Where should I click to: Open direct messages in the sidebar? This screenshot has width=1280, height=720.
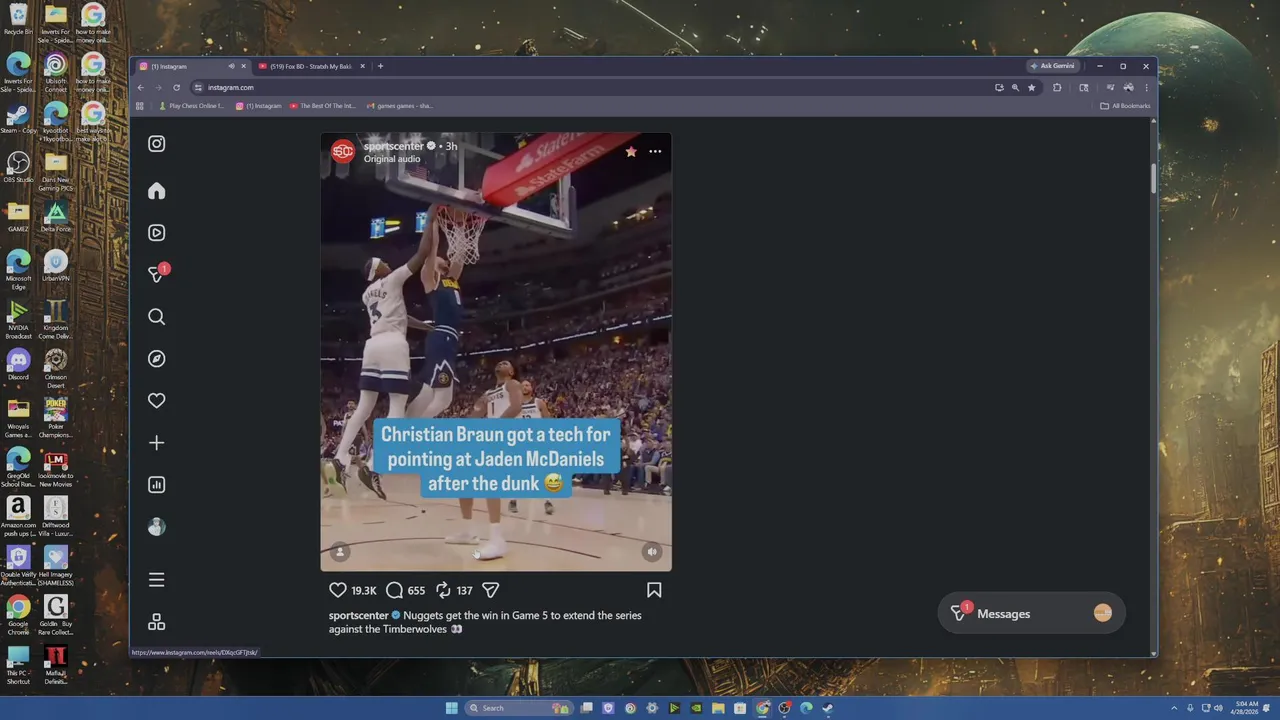coord(157,274)
